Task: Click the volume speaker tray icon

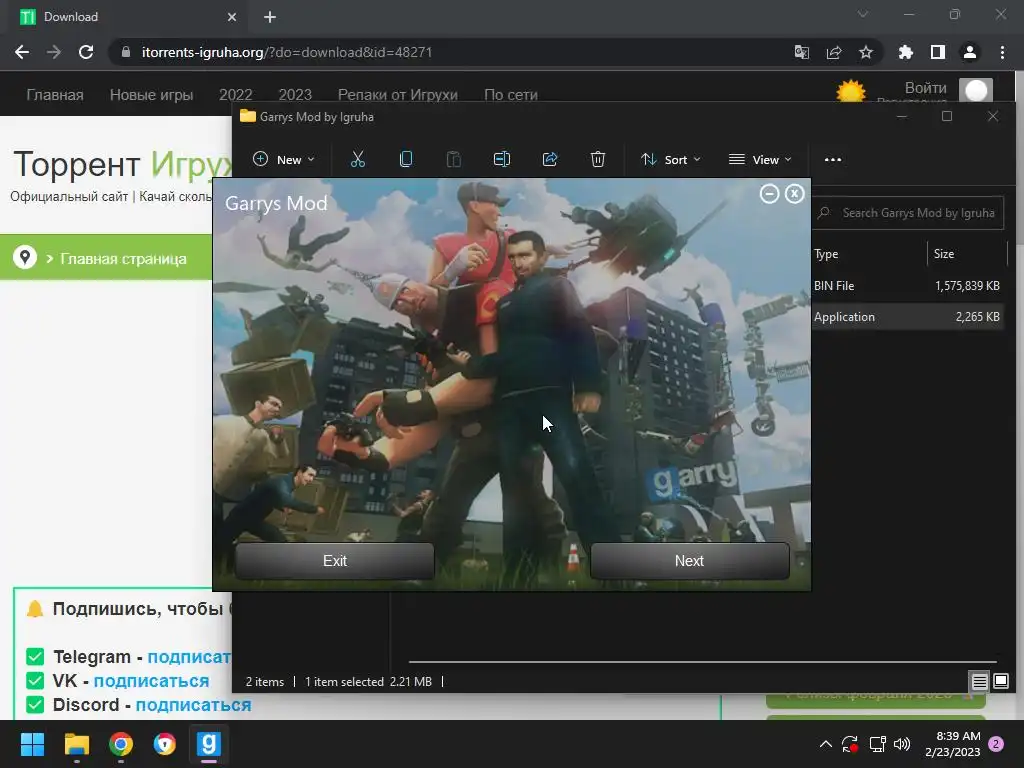Action: pos(902,744)
